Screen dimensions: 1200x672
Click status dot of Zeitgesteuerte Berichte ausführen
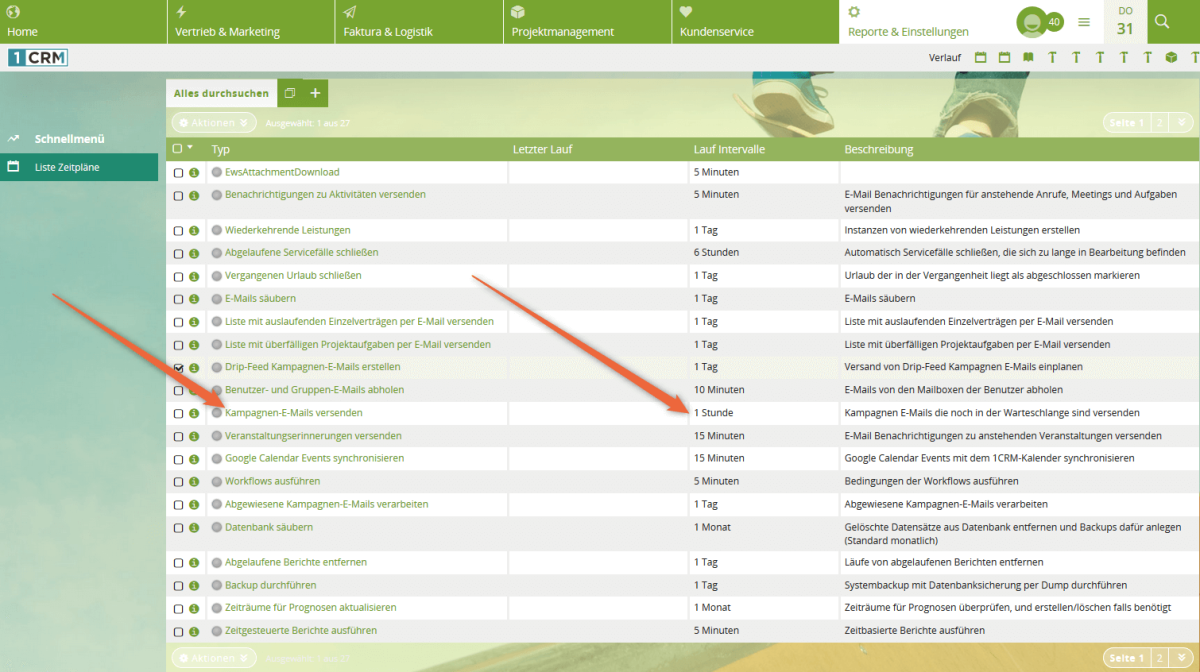[216, 632]
